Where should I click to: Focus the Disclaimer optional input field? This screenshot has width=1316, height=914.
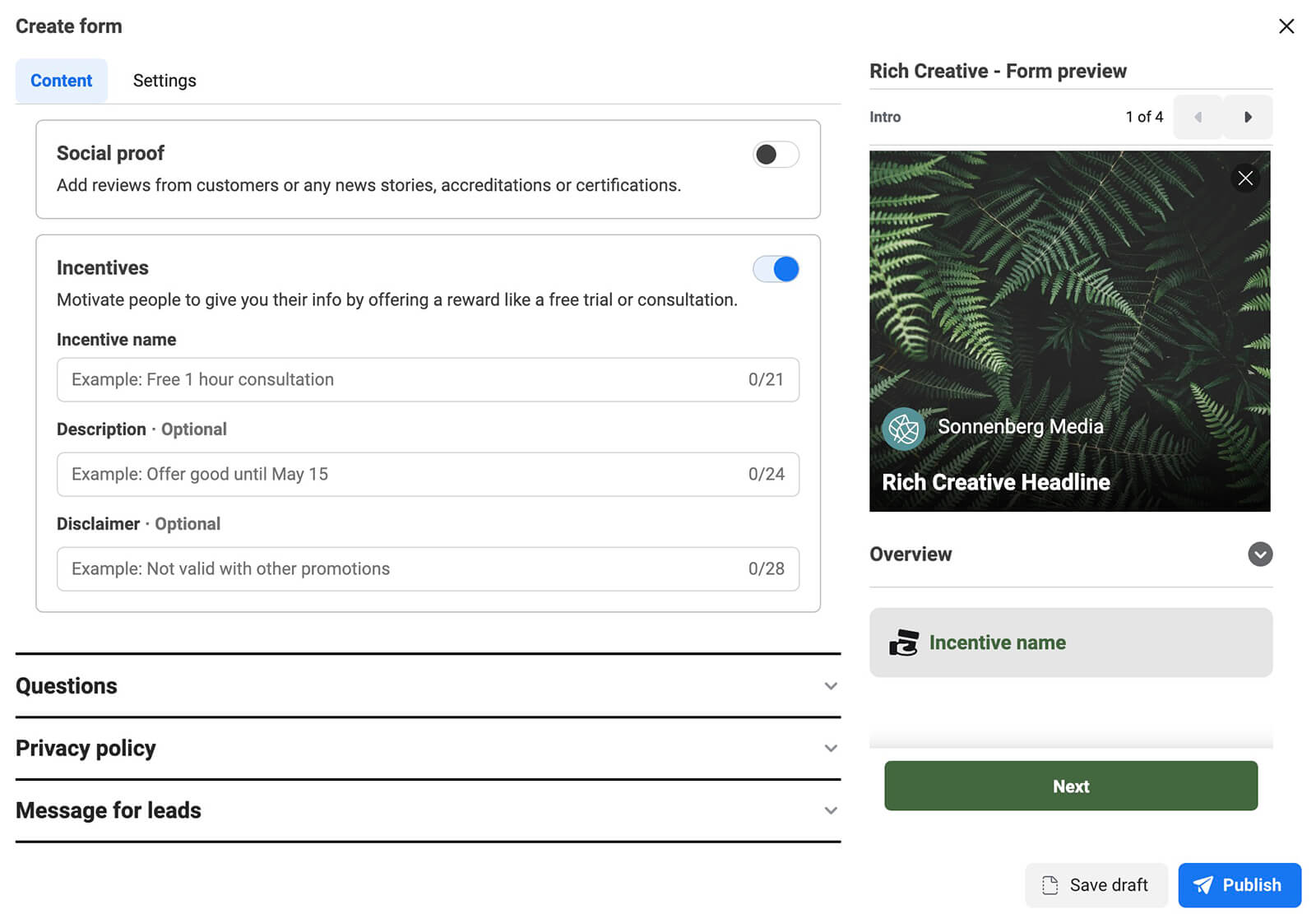point(428,568)
